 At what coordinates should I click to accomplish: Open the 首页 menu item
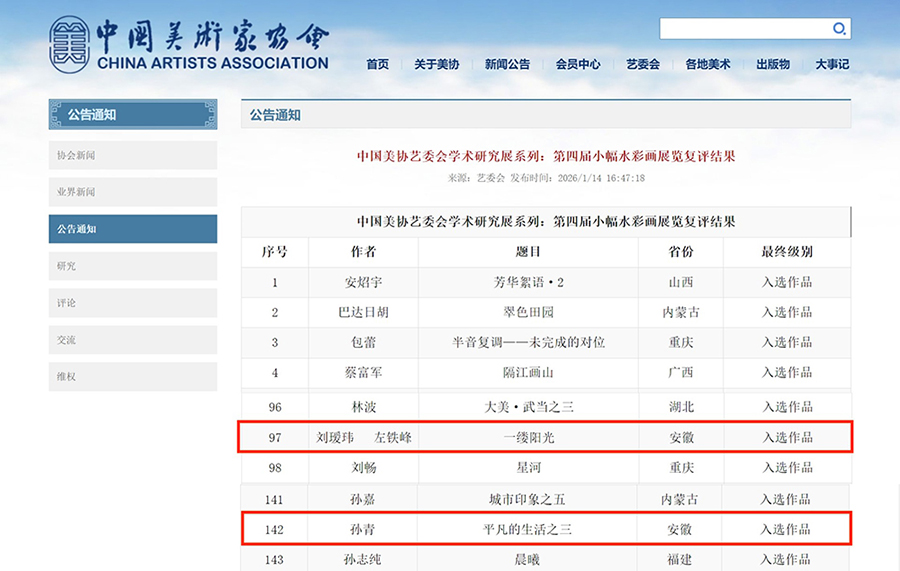click(x=377, y=64)
